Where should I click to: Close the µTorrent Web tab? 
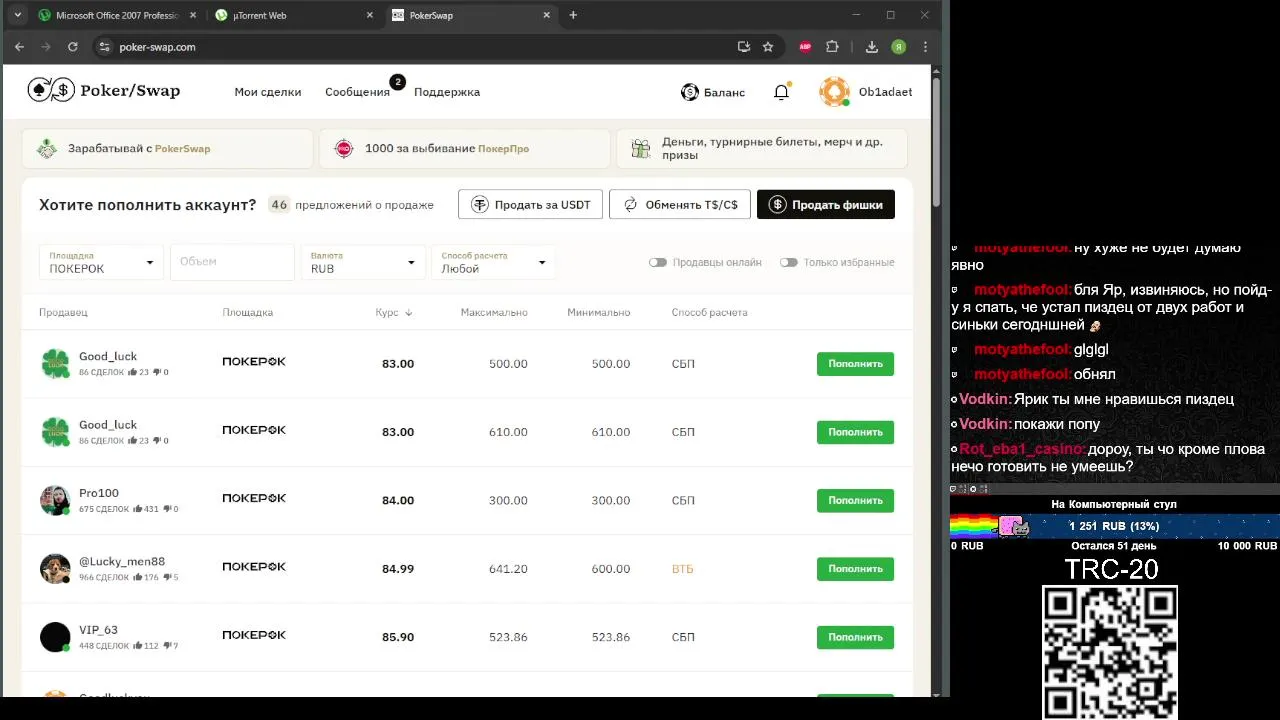pyautogui.click(x=370, y=15)
